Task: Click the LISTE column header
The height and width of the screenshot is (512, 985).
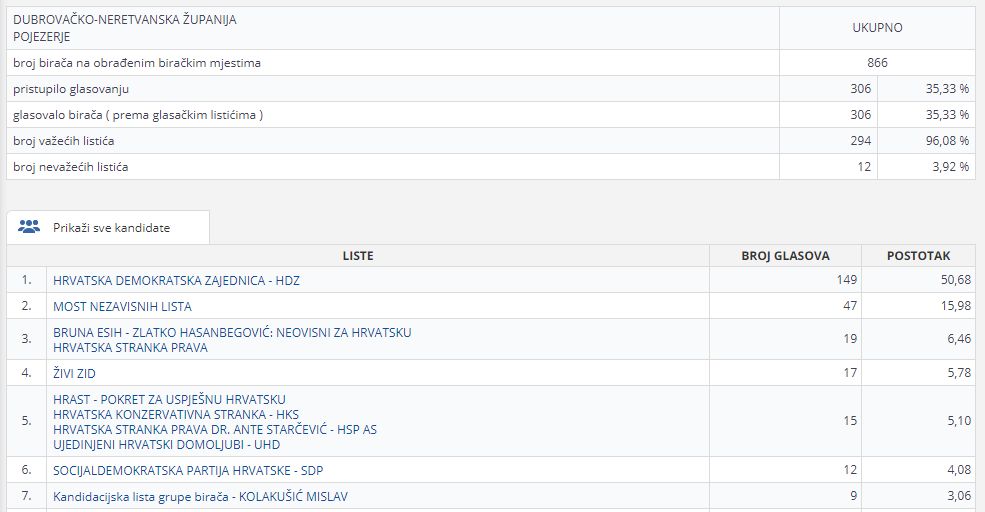Action: [x=358, y=256]
